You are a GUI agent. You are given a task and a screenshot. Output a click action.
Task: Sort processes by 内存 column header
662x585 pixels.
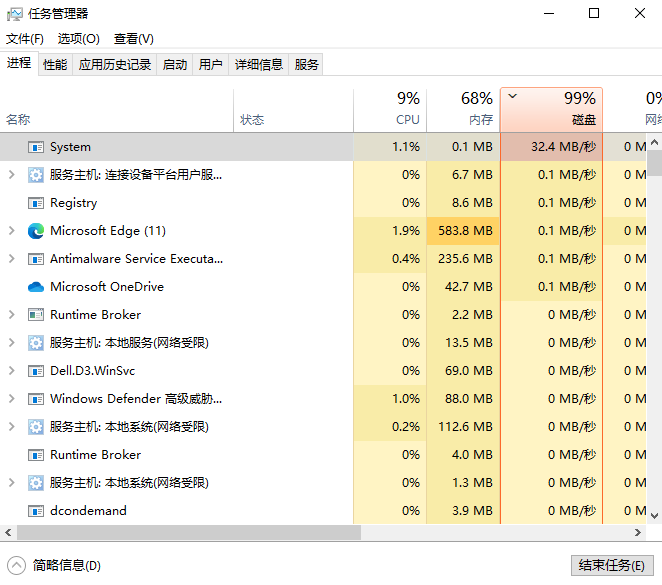[462, 109]
